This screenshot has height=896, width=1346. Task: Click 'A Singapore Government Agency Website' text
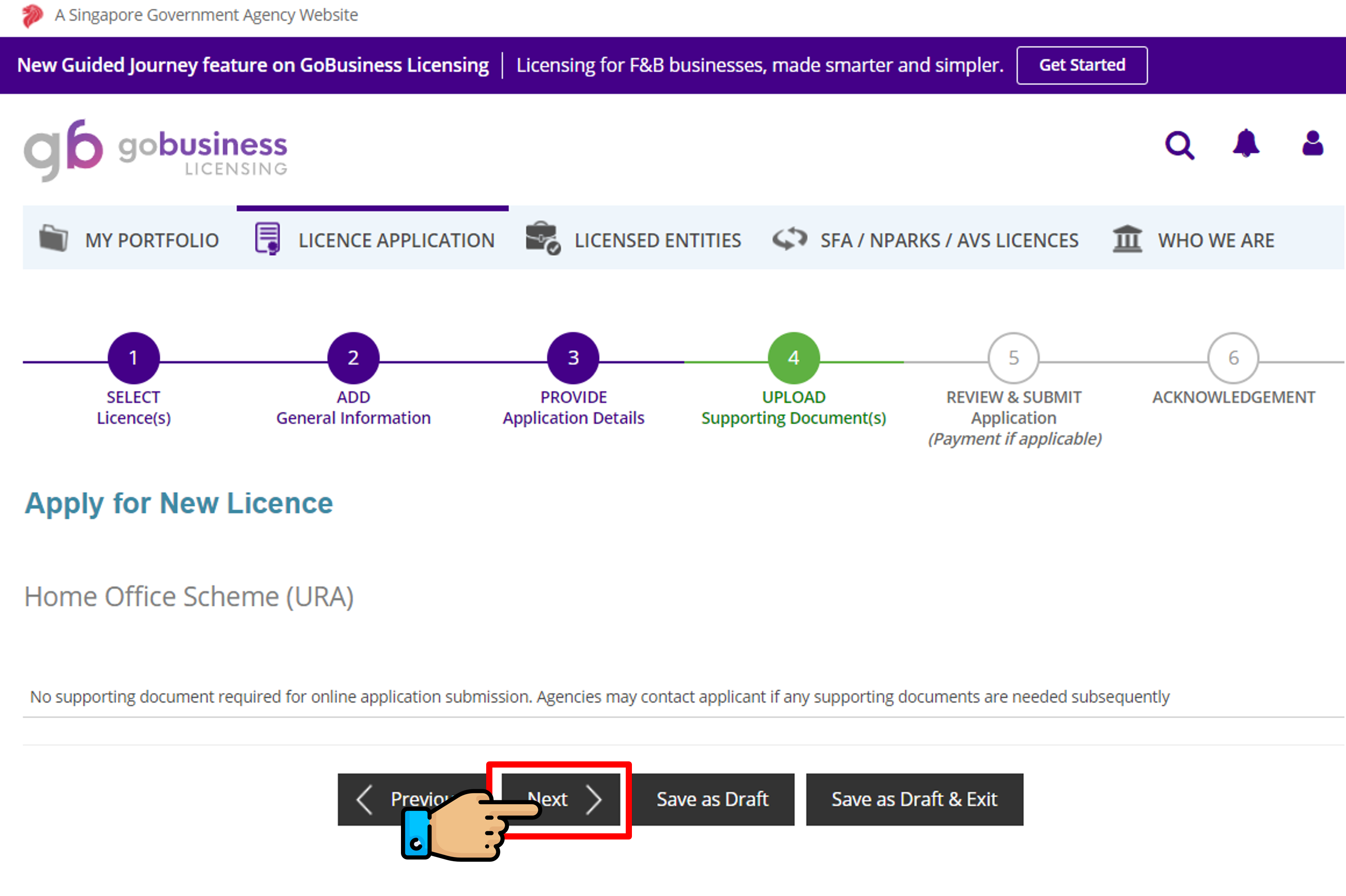tap(206, 15)
